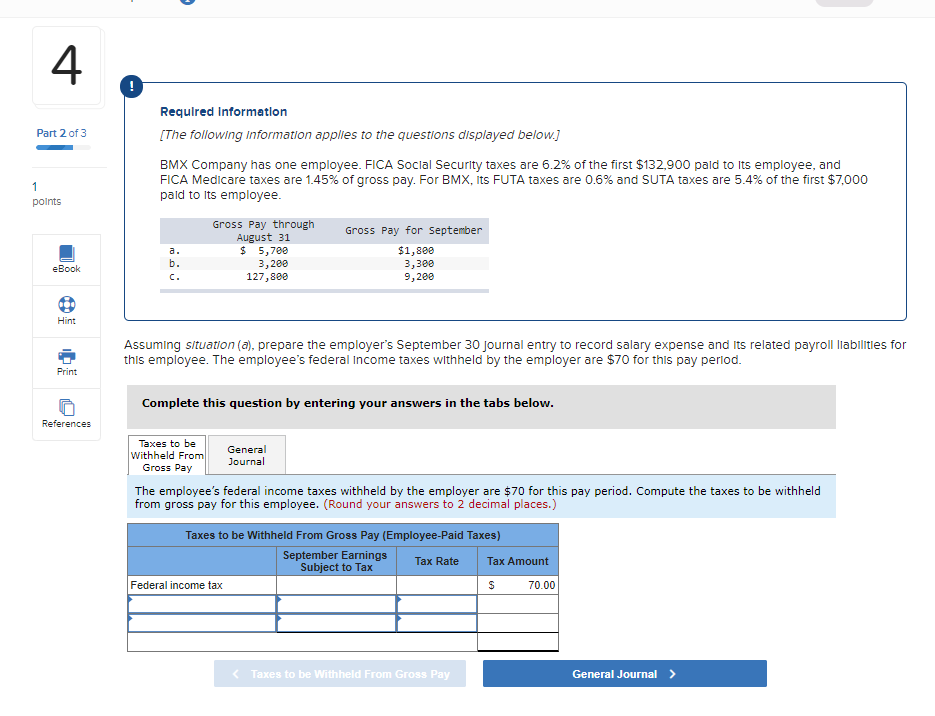
Task: Click the disabled previous Taxes to be Withheld button
Action: [340, 674]
